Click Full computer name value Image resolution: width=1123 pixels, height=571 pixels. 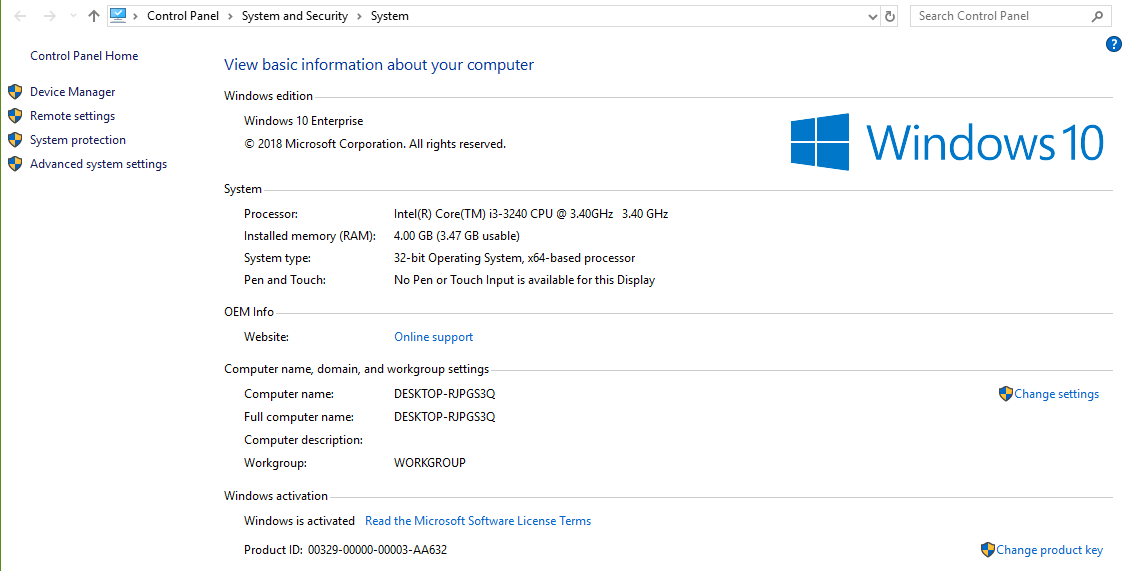445,417
